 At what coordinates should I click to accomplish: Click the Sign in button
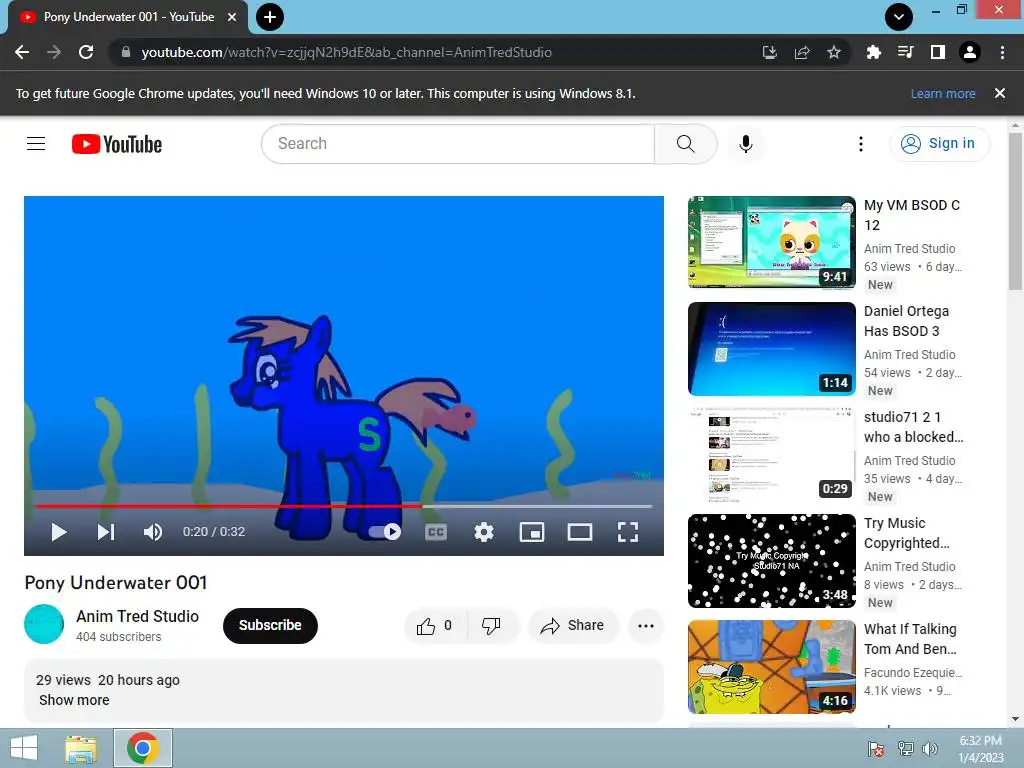point(939,144)
